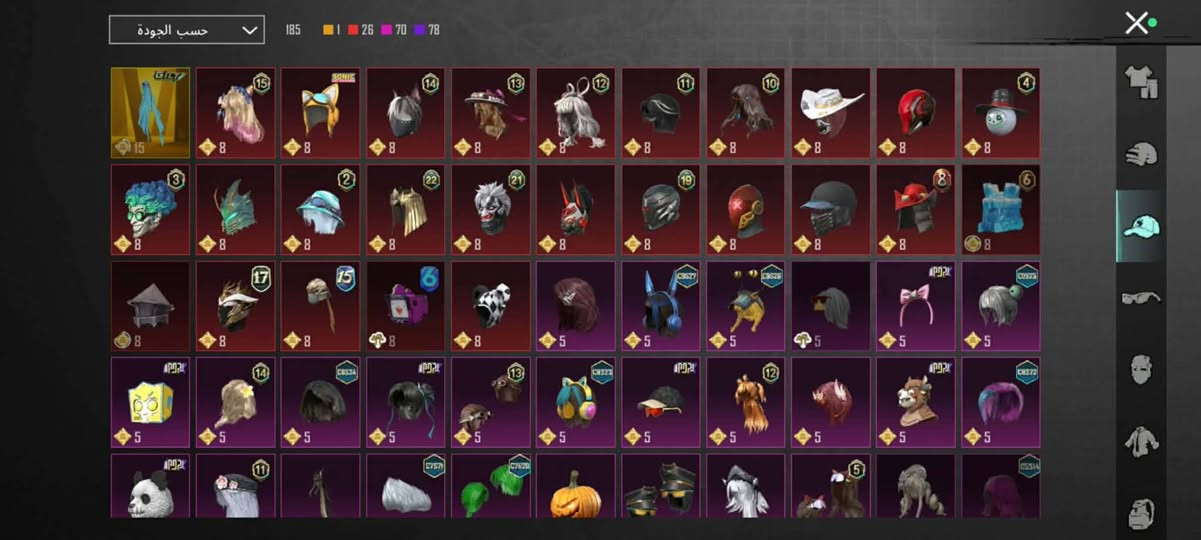Screen dimensions: 1201x540
Task: Select the cap headgear category tab
Action: (x=1140, y=226)
